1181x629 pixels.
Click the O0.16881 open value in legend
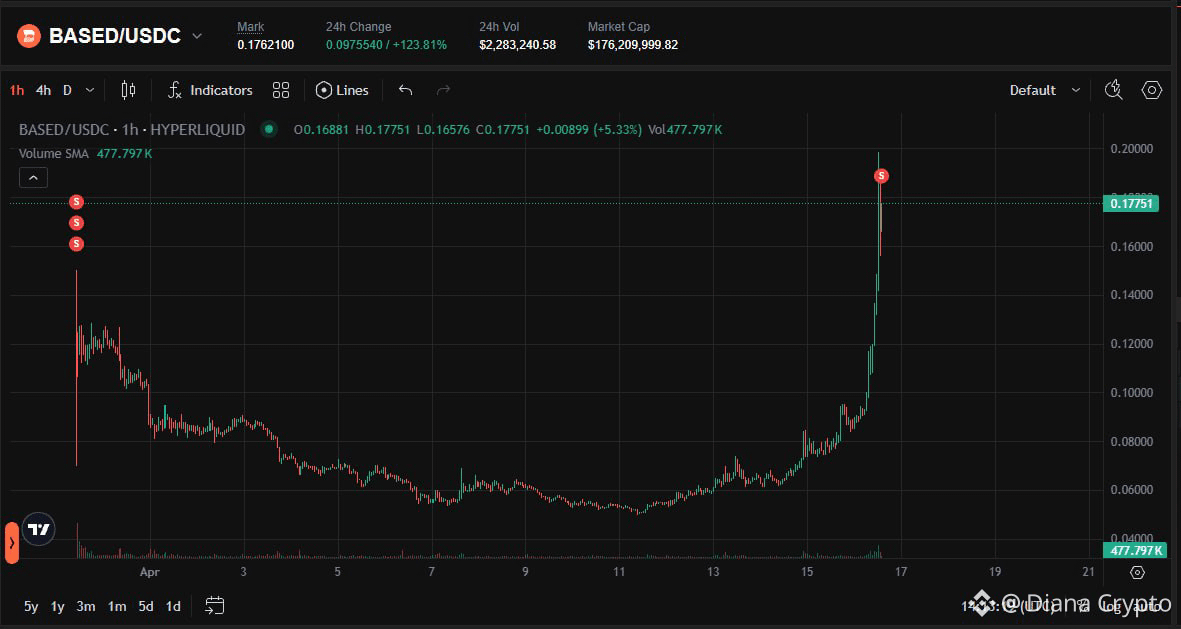(x=321, y=130)
